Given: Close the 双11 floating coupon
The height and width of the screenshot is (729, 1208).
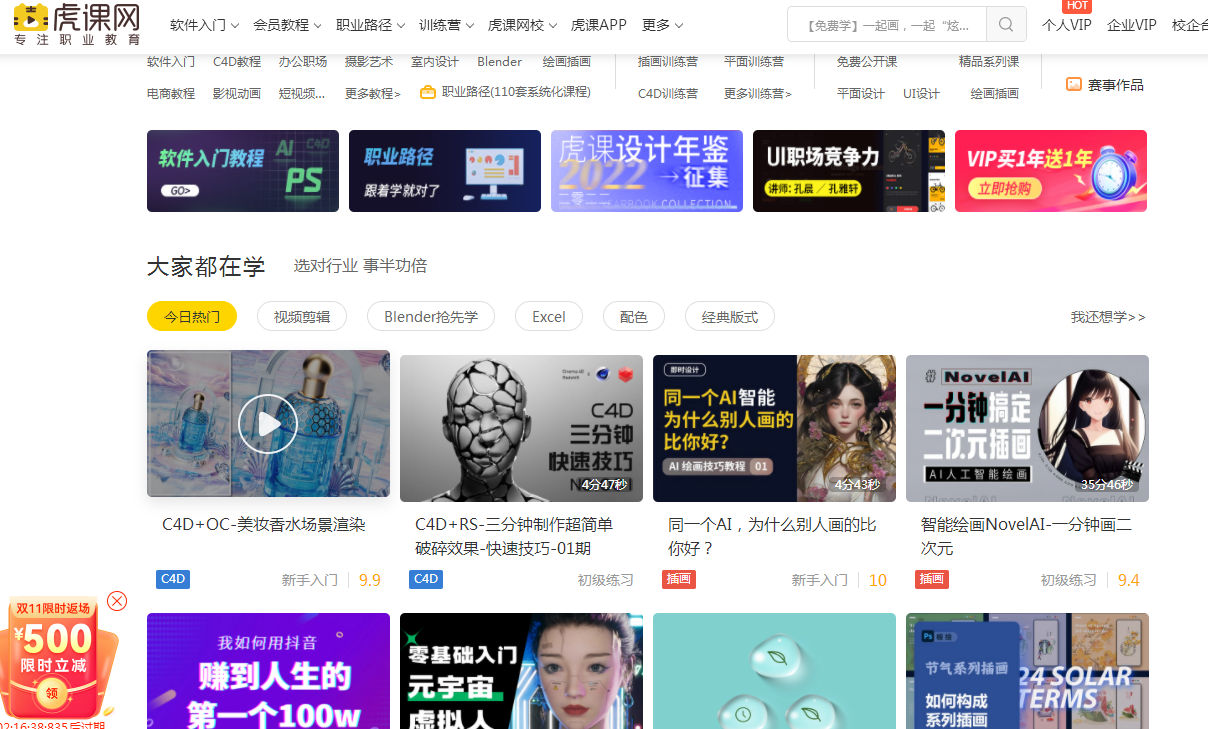Looking at the screenshot, I should tap(117, 601).
